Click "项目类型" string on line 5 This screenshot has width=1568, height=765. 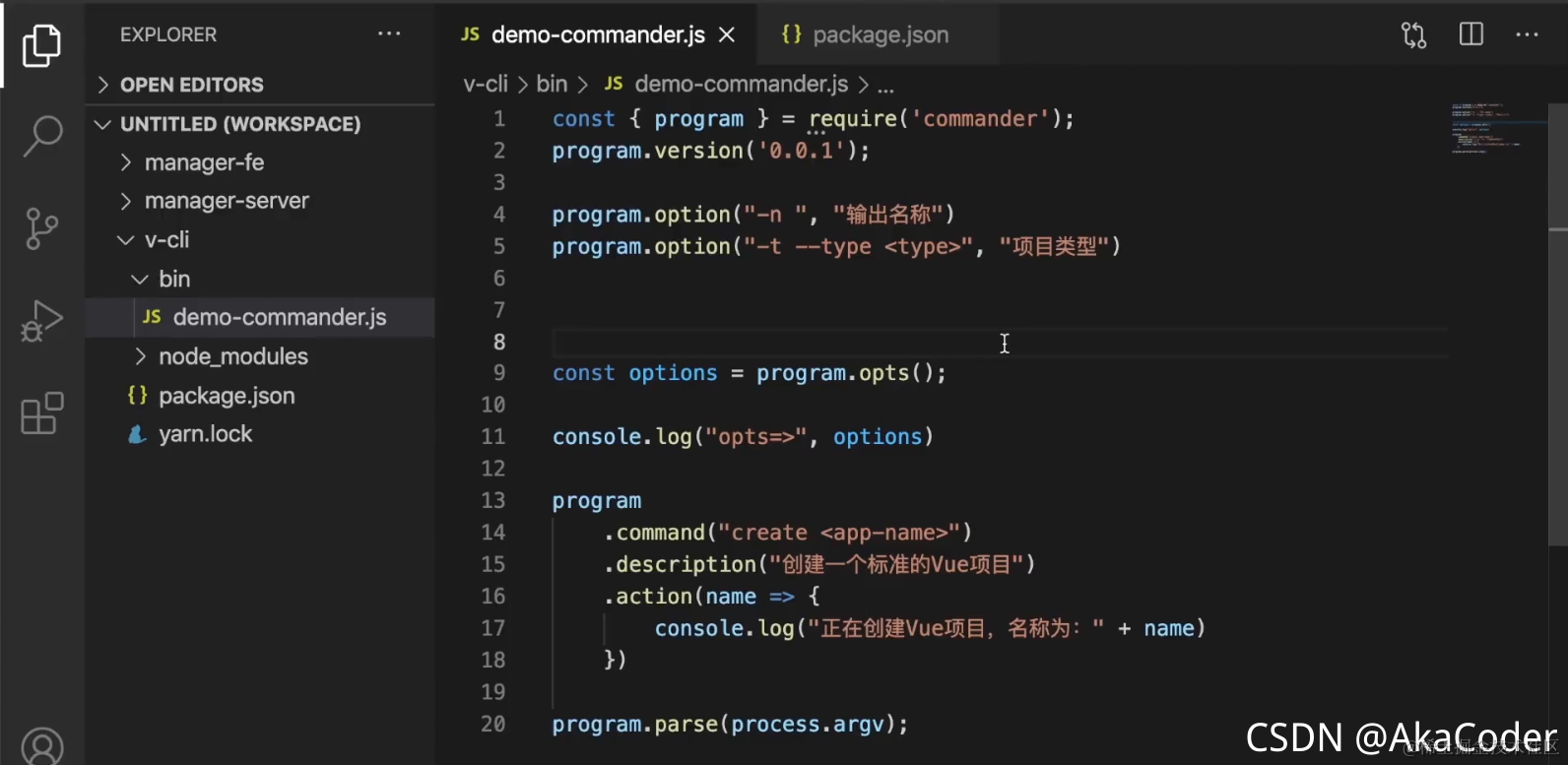pyautogui.click(x=1054, y=246)
